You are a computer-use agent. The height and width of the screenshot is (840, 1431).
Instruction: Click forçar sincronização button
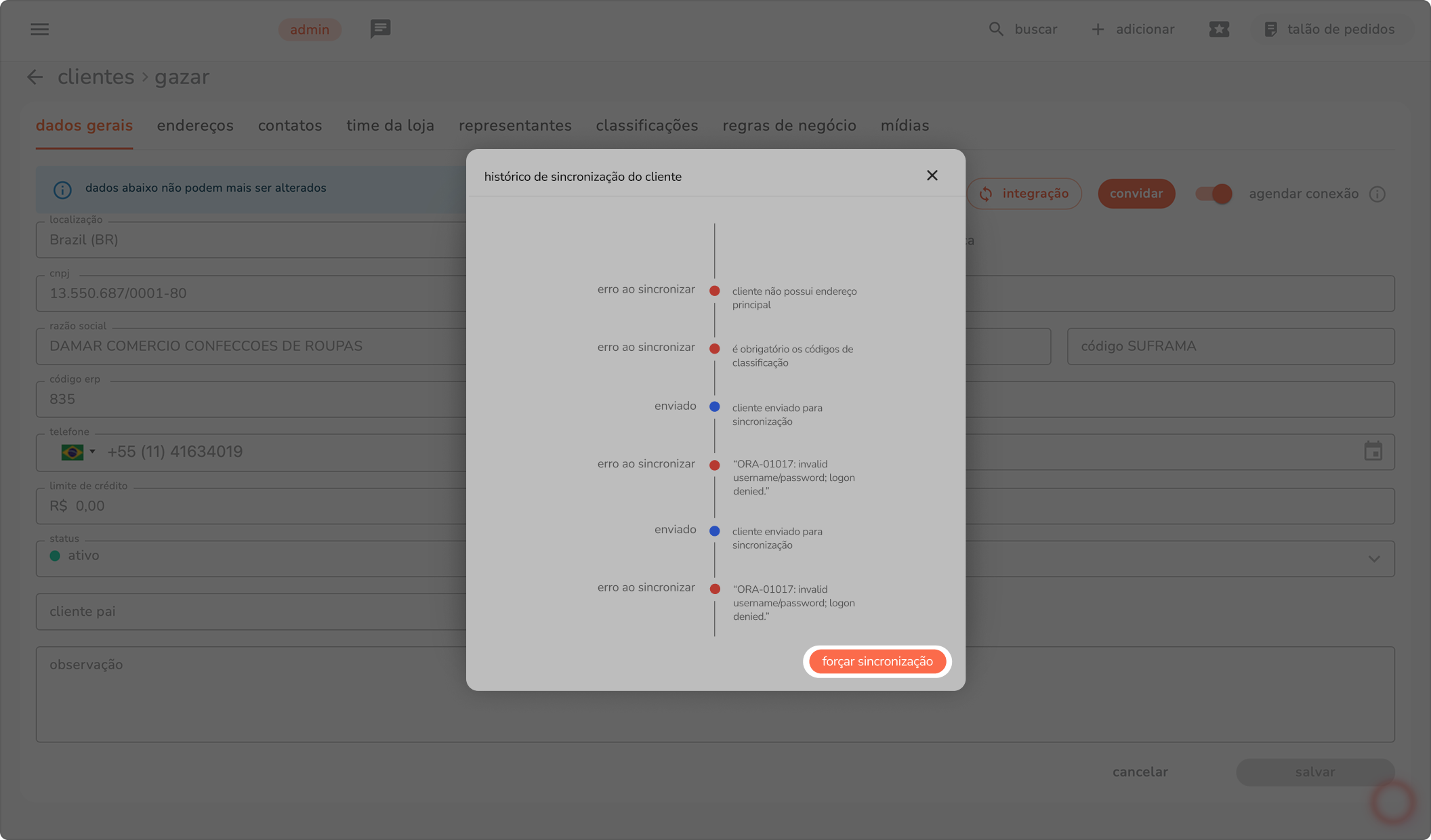(877, 661)
